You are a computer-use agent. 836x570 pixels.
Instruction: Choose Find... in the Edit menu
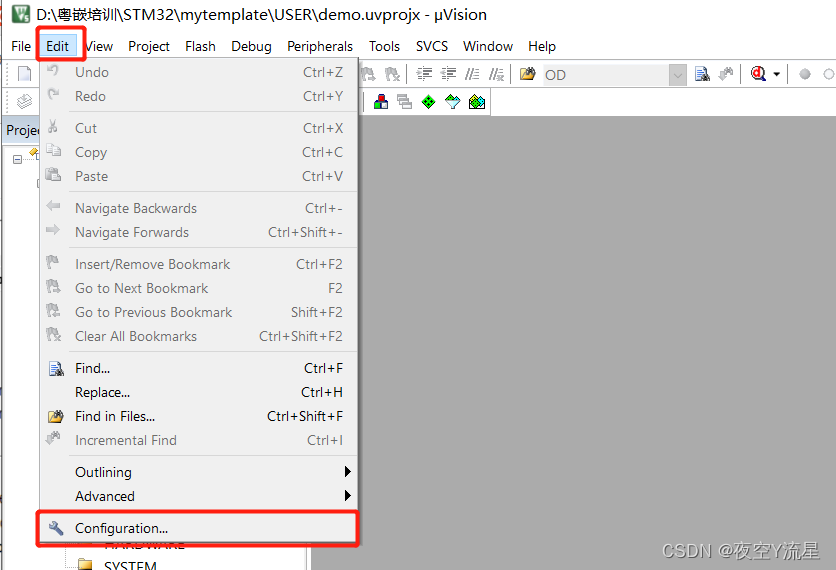coord(198,368)
